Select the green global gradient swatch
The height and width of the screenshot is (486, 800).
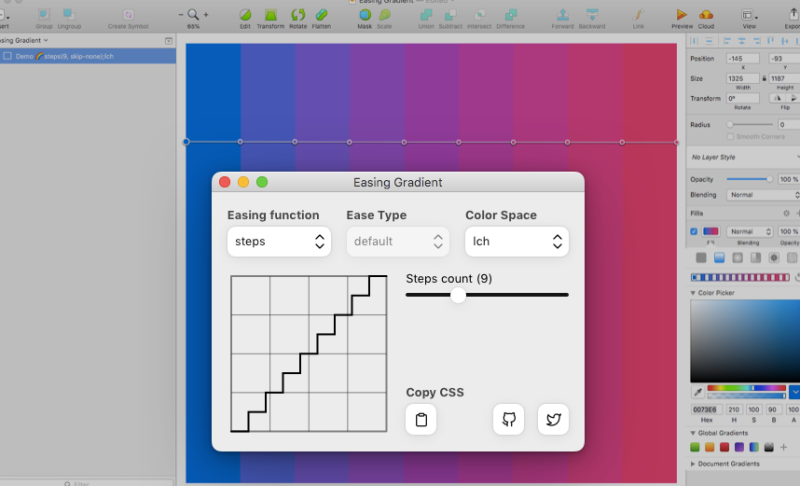click(x=695, y=447)
